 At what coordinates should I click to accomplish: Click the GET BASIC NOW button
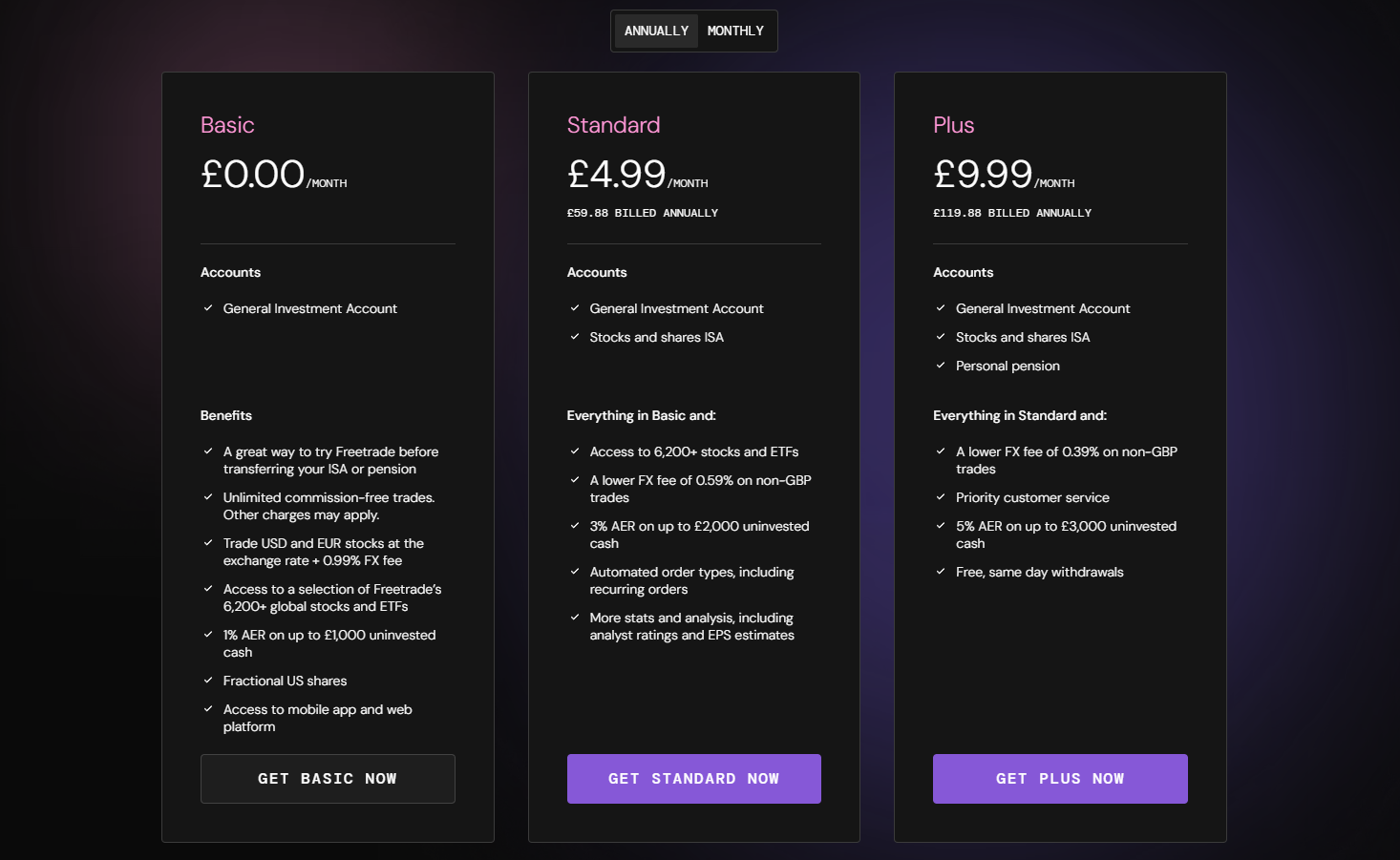(x=328, y=778)
